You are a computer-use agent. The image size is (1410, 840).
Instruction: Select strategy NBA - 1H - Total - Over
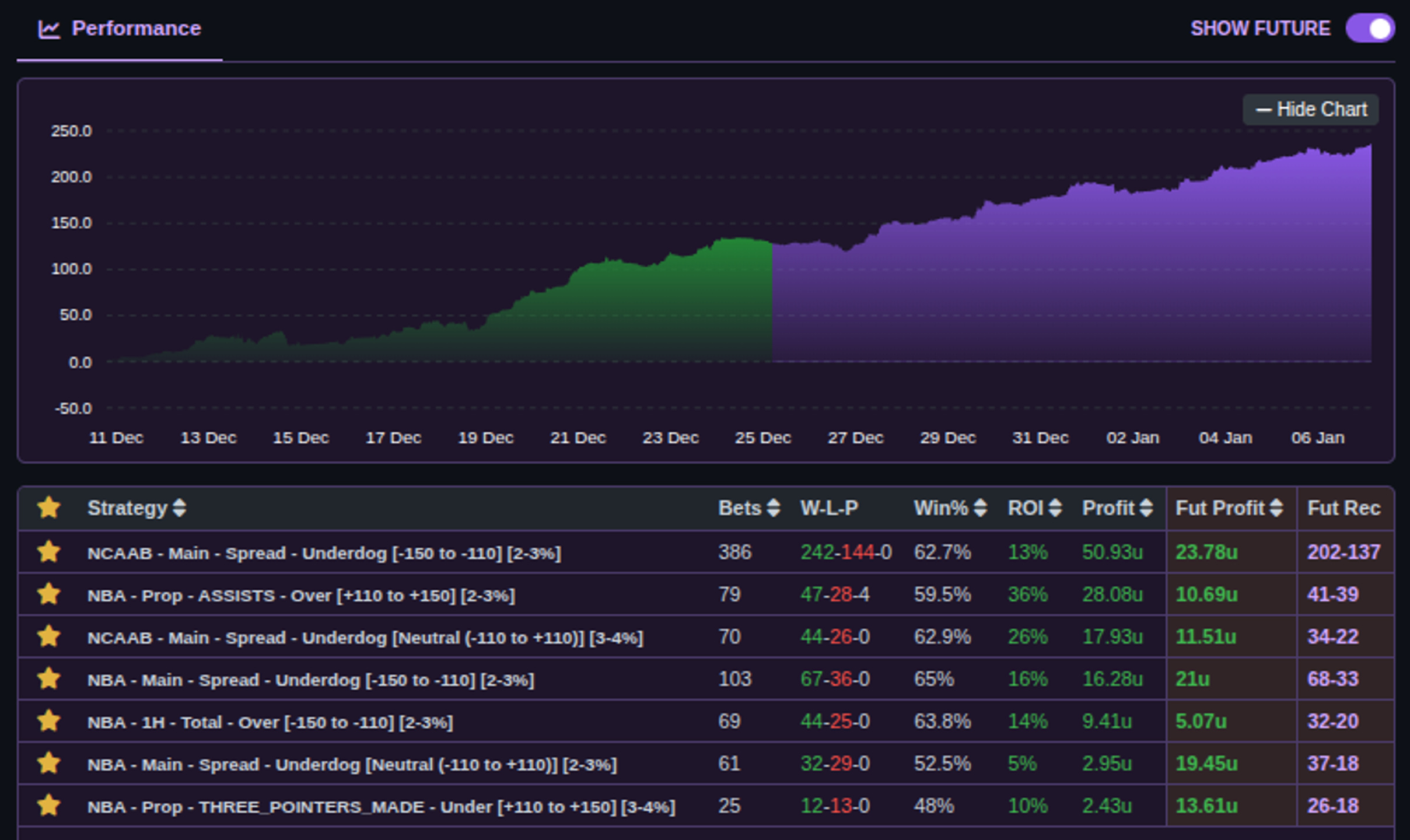pos(270,722)
